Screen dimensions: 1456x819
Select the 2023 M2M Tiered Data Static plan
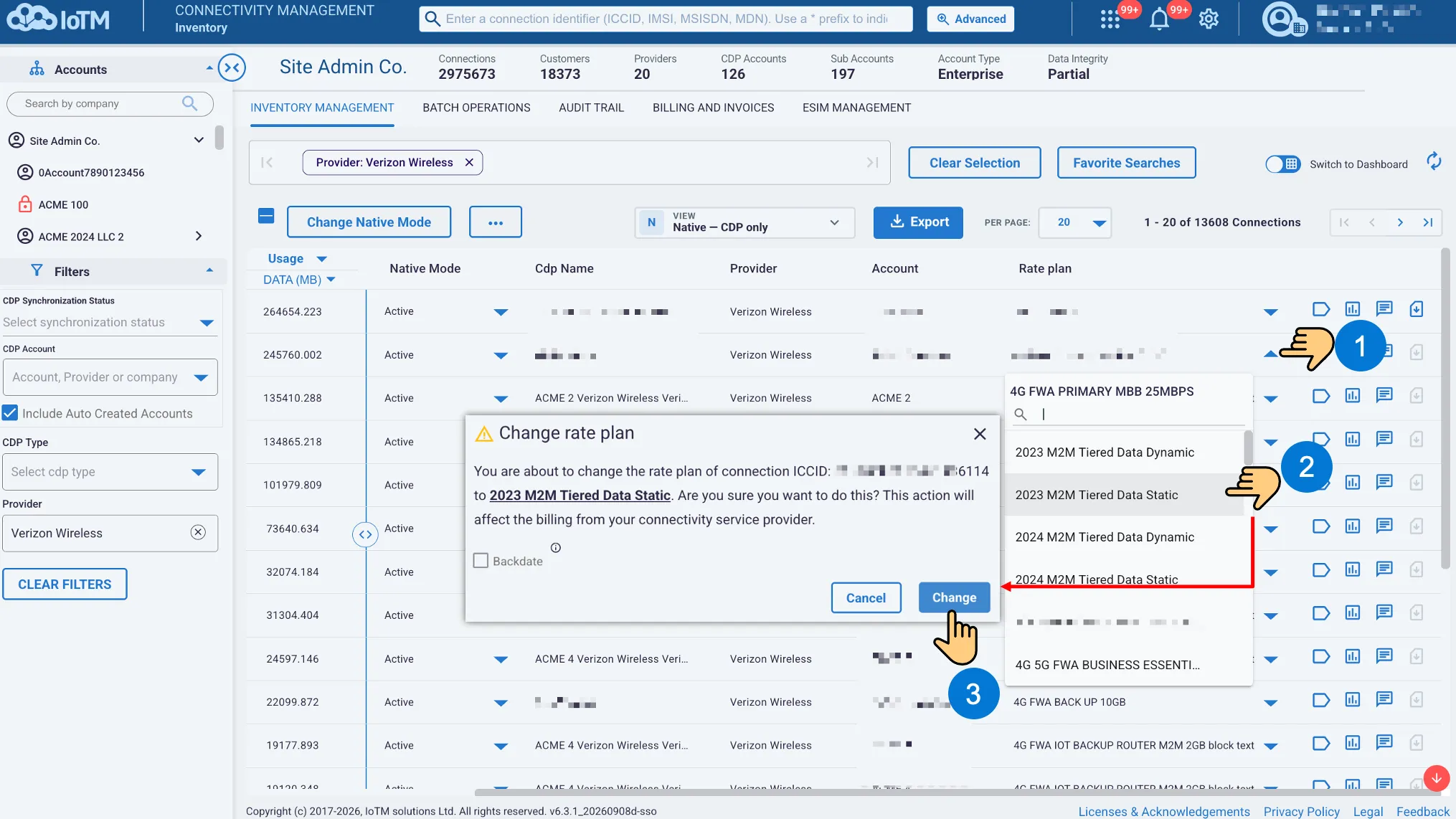pyautogui.click(x=1125, y=495)
